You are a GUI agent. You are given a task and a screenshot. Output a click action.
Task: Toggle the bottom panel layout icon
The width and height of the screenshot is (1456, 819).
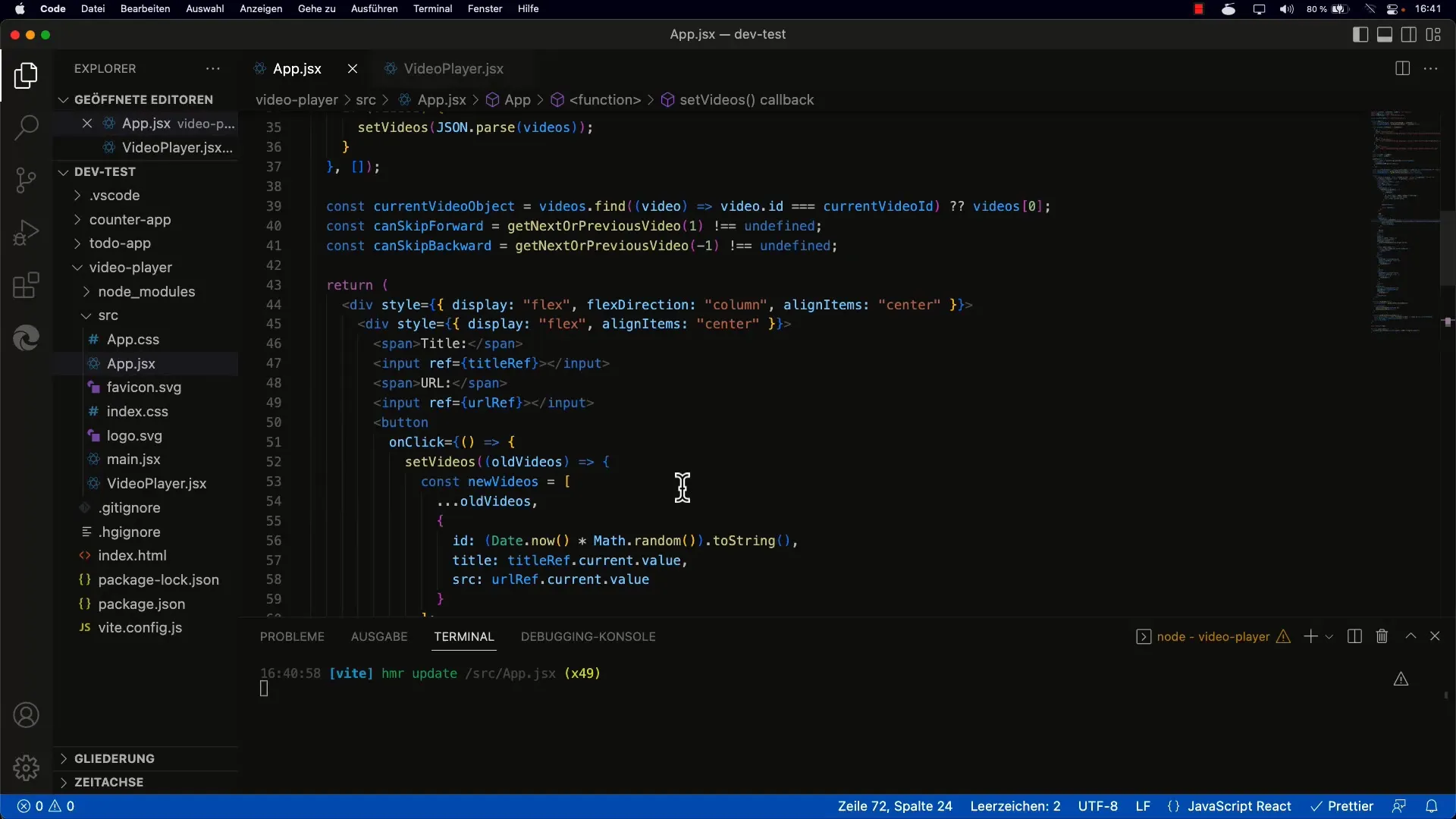pyautogui.click(x=1385, y=34)
